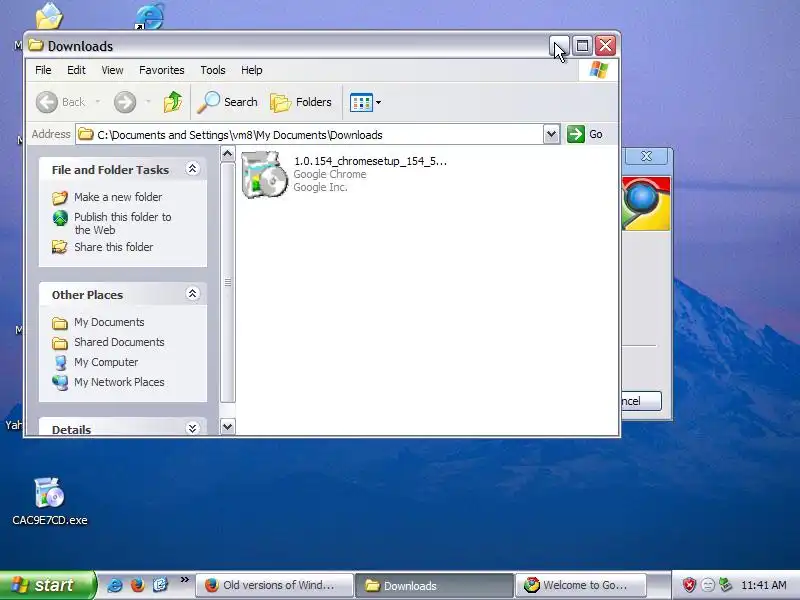Click the Windows flag logo in Downloads
The width and height of the screenshot is (800, 600).
coord(598,70)
